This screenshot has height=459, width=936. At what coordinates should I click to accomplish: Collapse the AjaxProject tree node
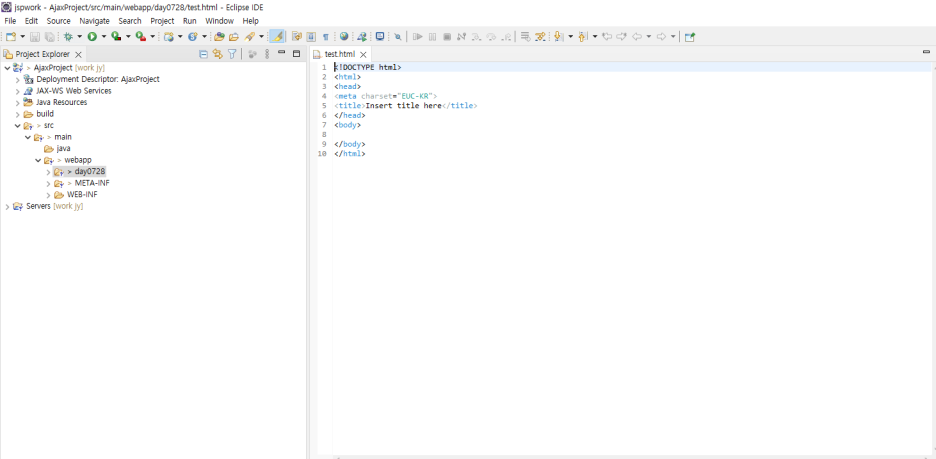click(x=7, y=68)
